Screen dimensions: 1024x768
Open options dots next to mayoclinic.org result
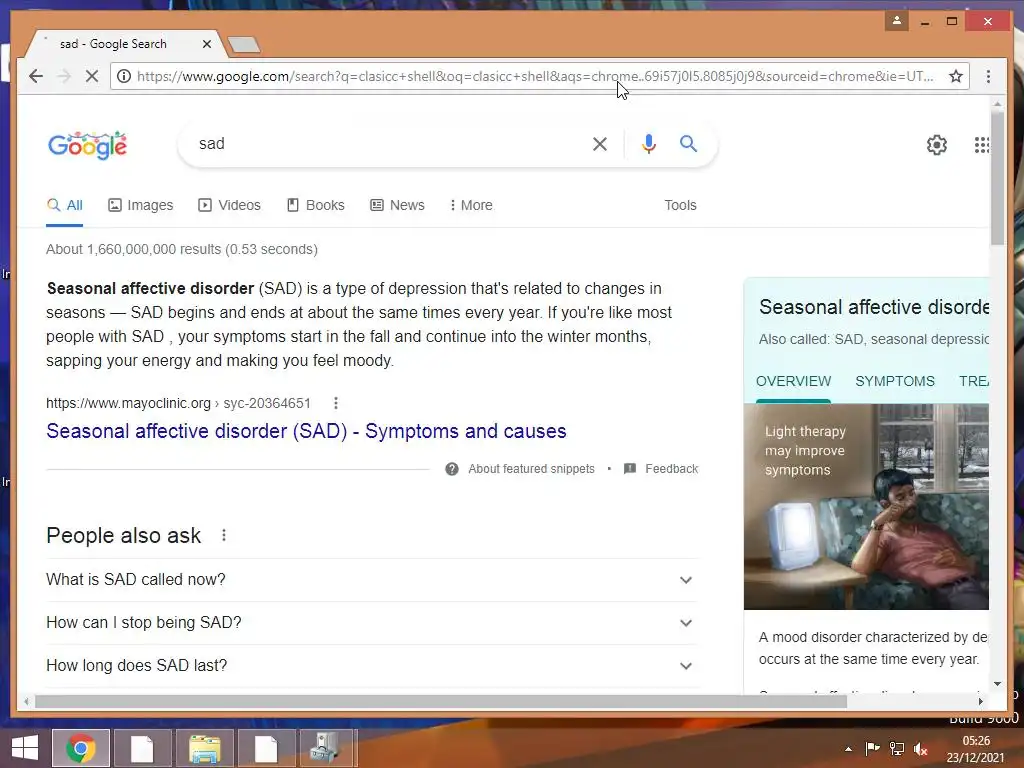pos(336,404)
